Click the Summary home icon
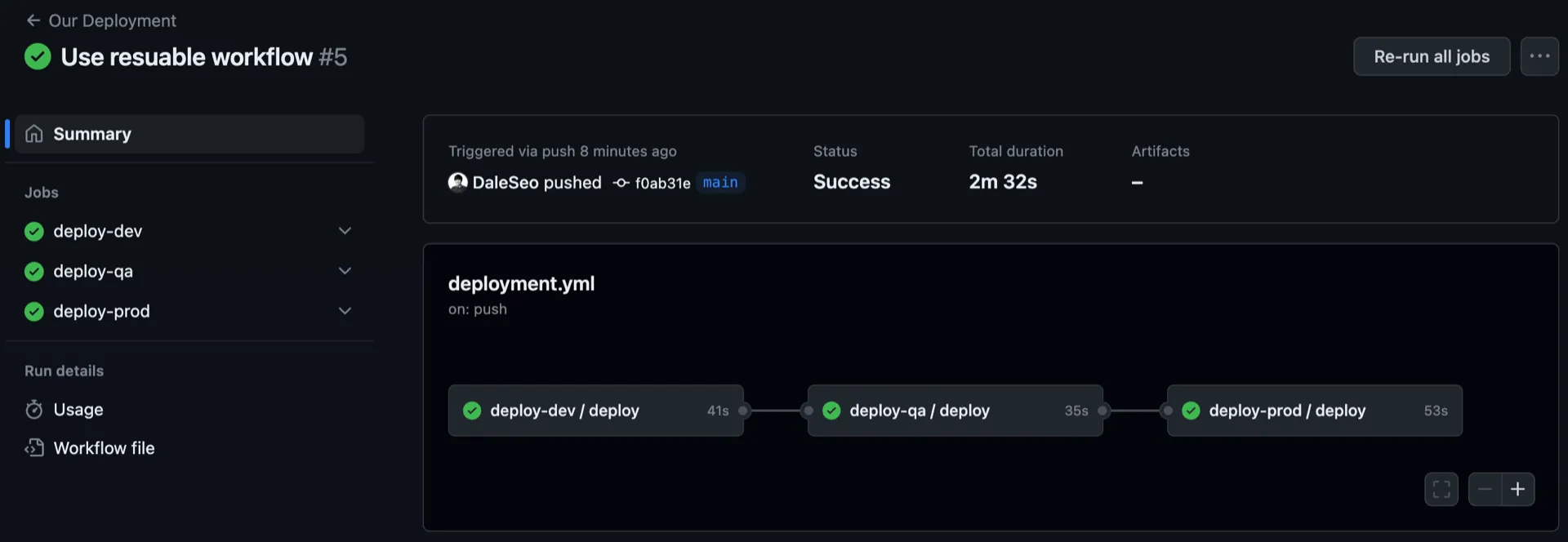 (33, 133)
